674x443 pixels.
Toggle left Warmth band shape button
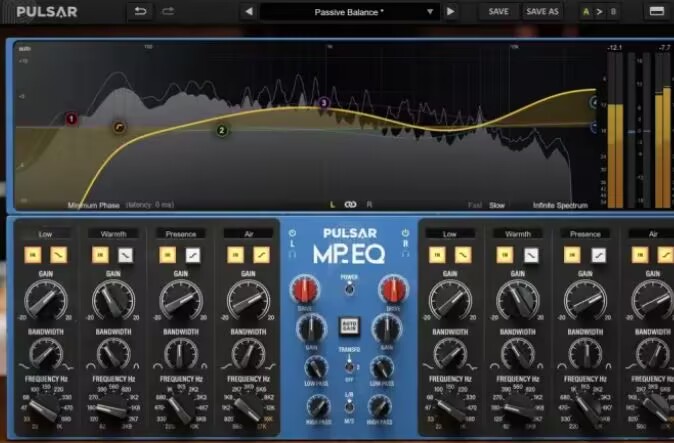pyautogui.click(x=126, y=255)
